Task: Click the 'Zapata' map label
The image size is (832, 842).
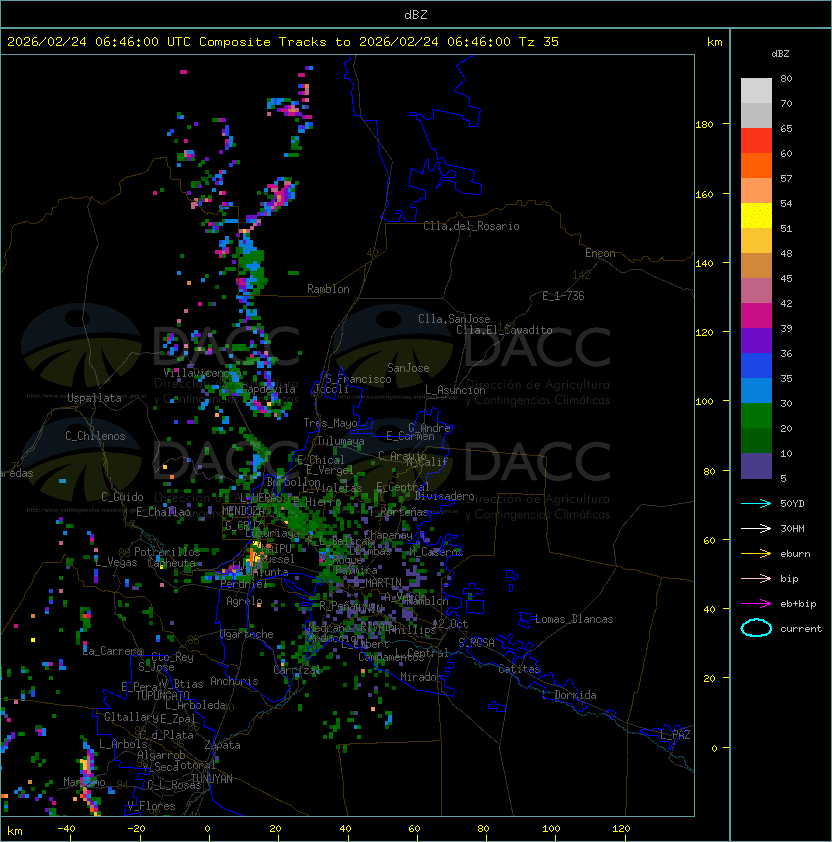Action: (x=222, y=745)
